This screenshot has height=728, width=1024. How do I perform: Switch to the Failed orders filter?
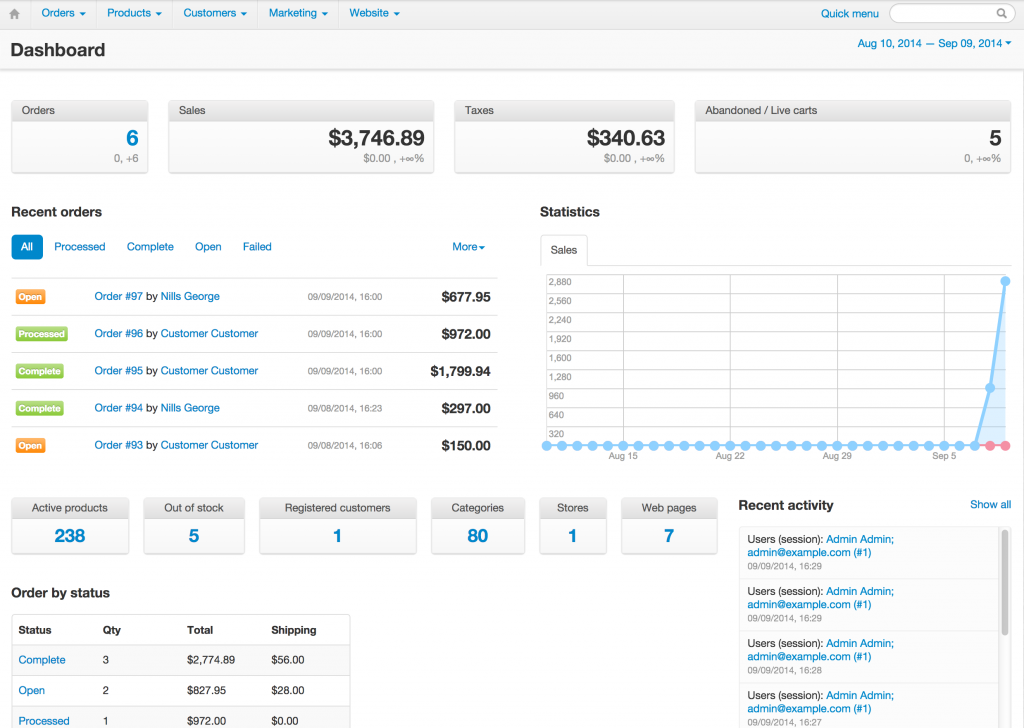click(257, 247)
